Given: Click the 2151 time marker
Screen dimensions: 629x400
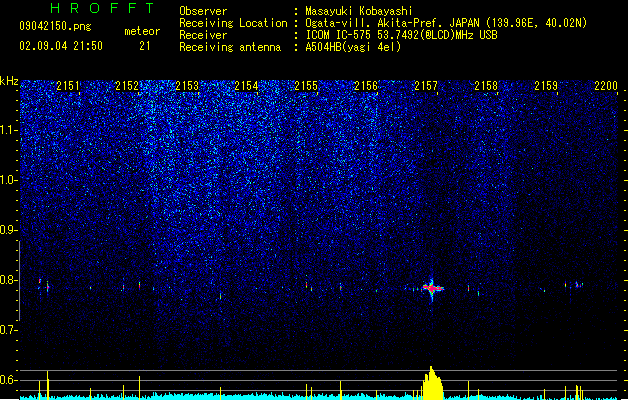Looking at the screenshot, I should (68, 86).
